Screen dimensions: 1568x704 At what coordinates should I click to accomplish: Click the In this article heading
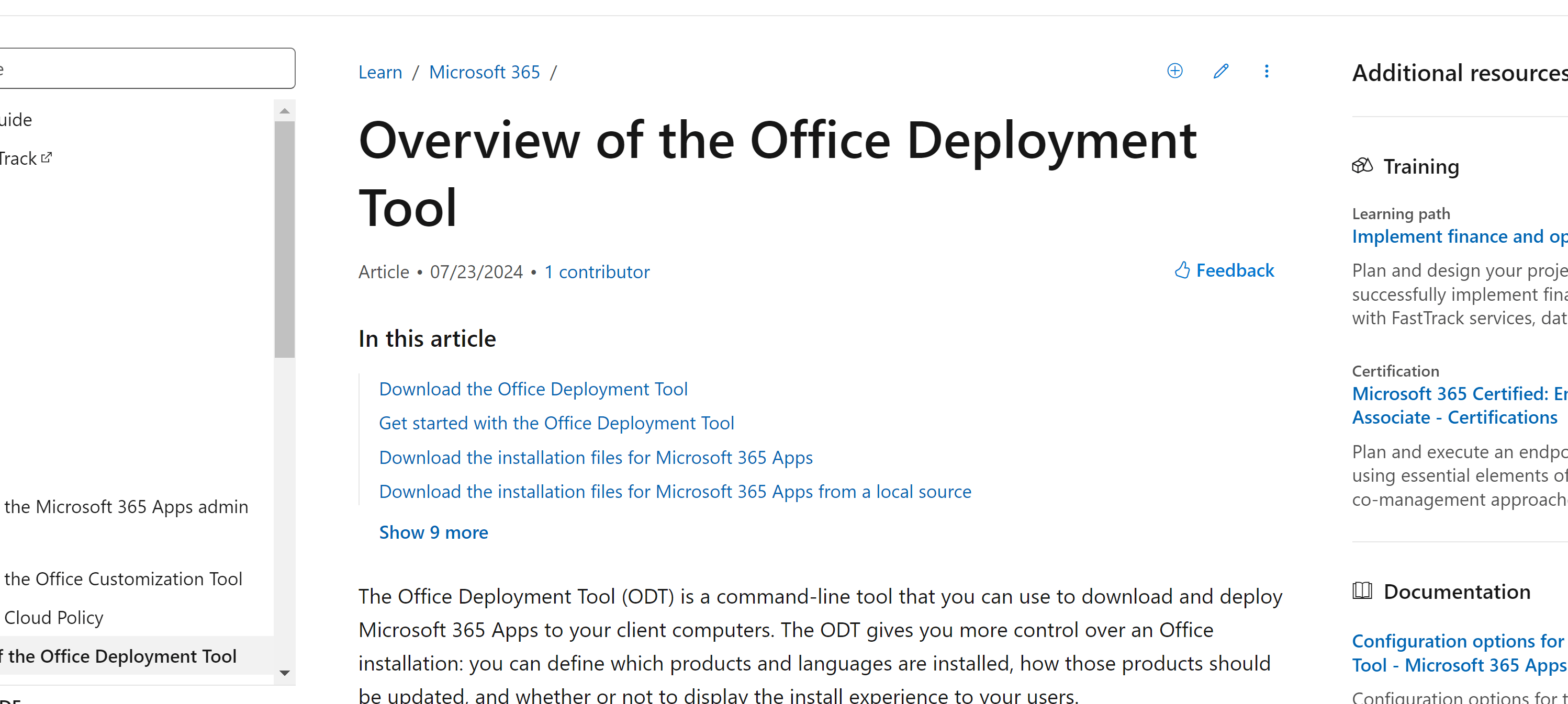427,338
